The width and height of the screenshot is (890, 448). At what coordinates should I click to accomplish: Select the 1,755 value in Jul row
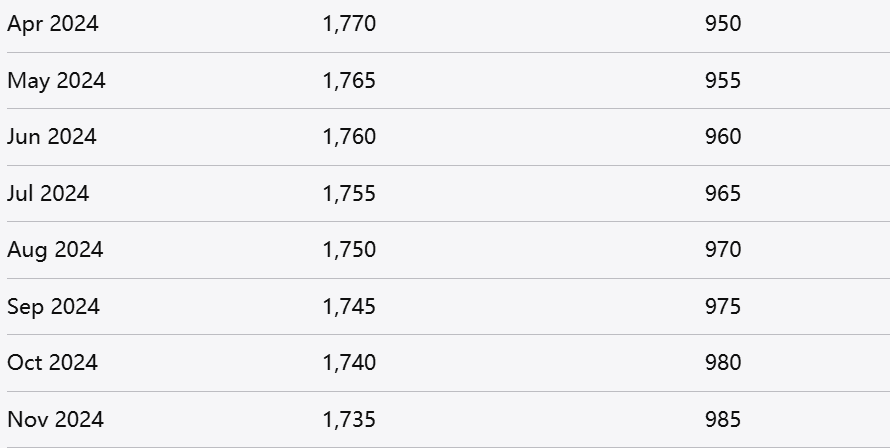(x=349, y=193)
